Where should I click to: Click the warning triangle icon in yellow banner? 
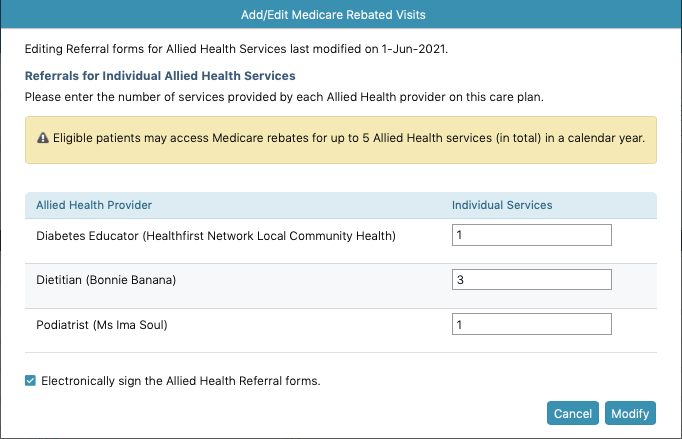pos(43,138)
